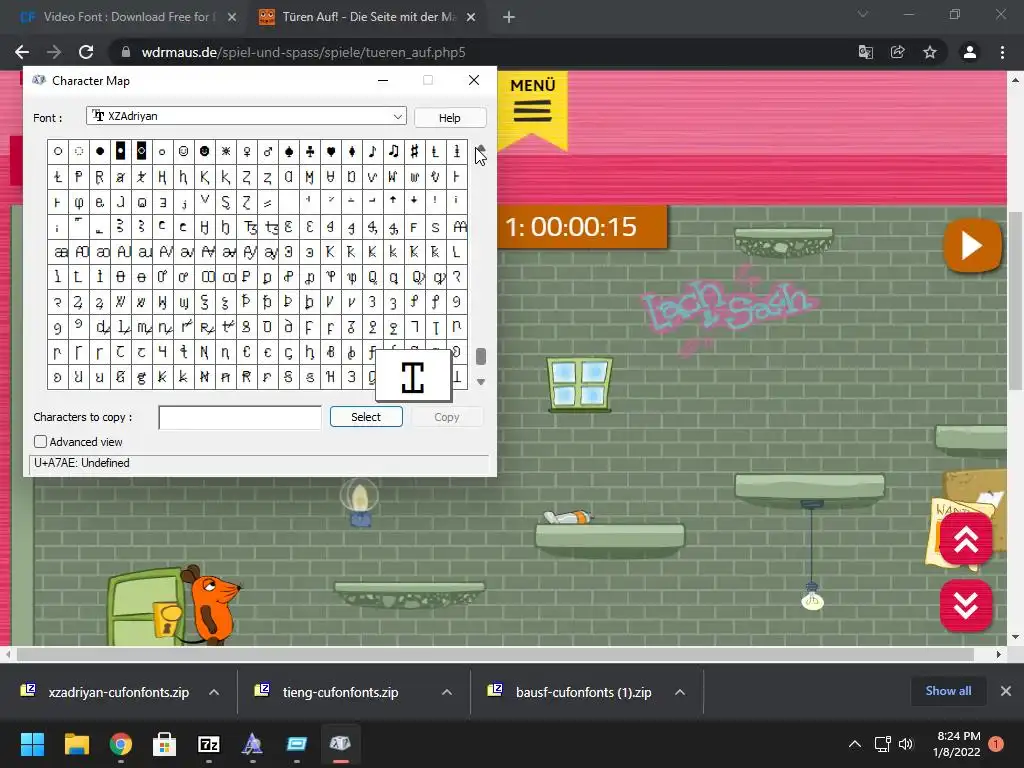Click the wall lamp above the mouse
1024x768 pixels.
click(x=360, y=503)
